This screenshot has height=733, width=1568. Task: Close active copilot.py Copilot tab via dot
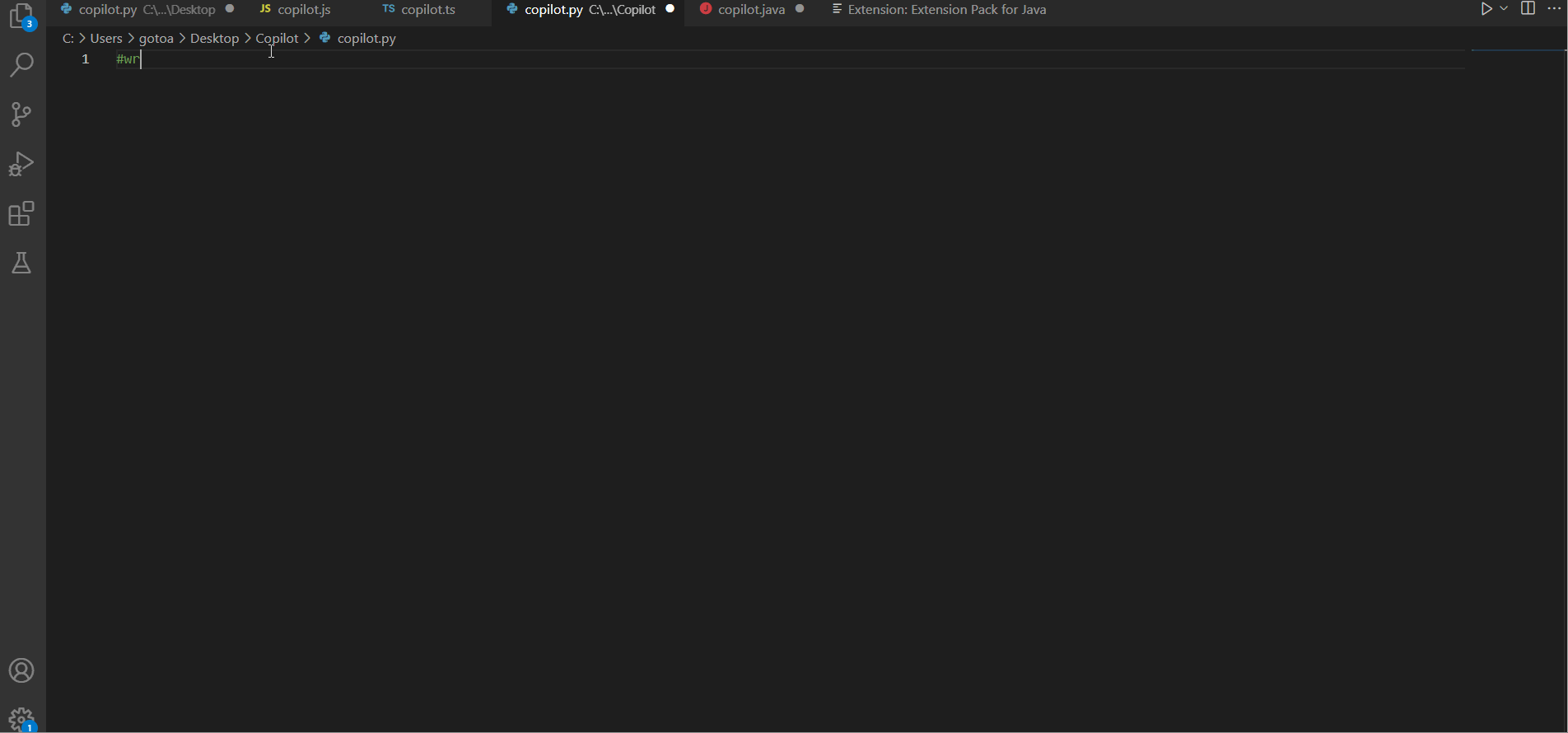(x=670, y=9)
